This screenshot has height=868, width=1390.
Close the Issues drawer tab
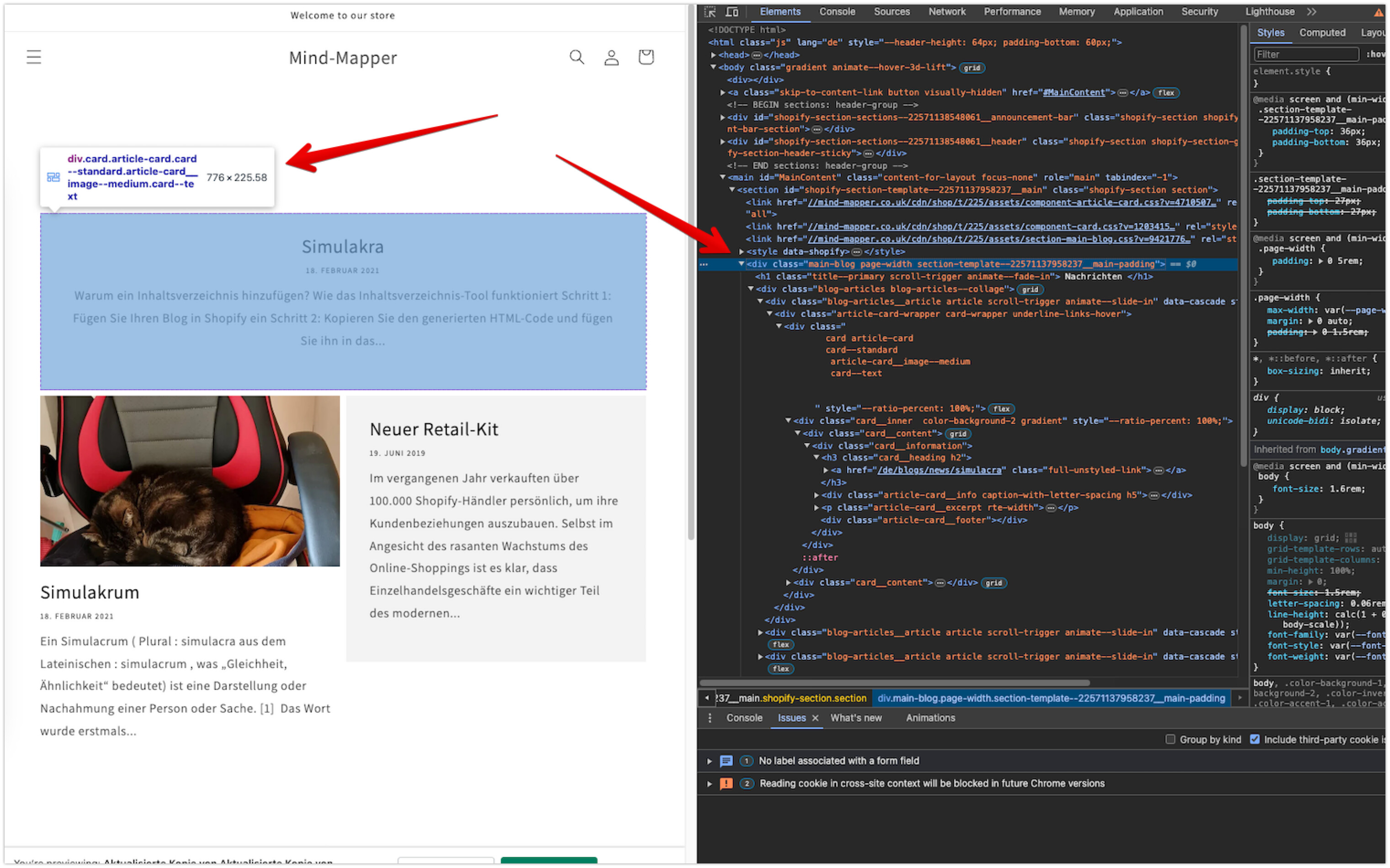click(815, 718)
